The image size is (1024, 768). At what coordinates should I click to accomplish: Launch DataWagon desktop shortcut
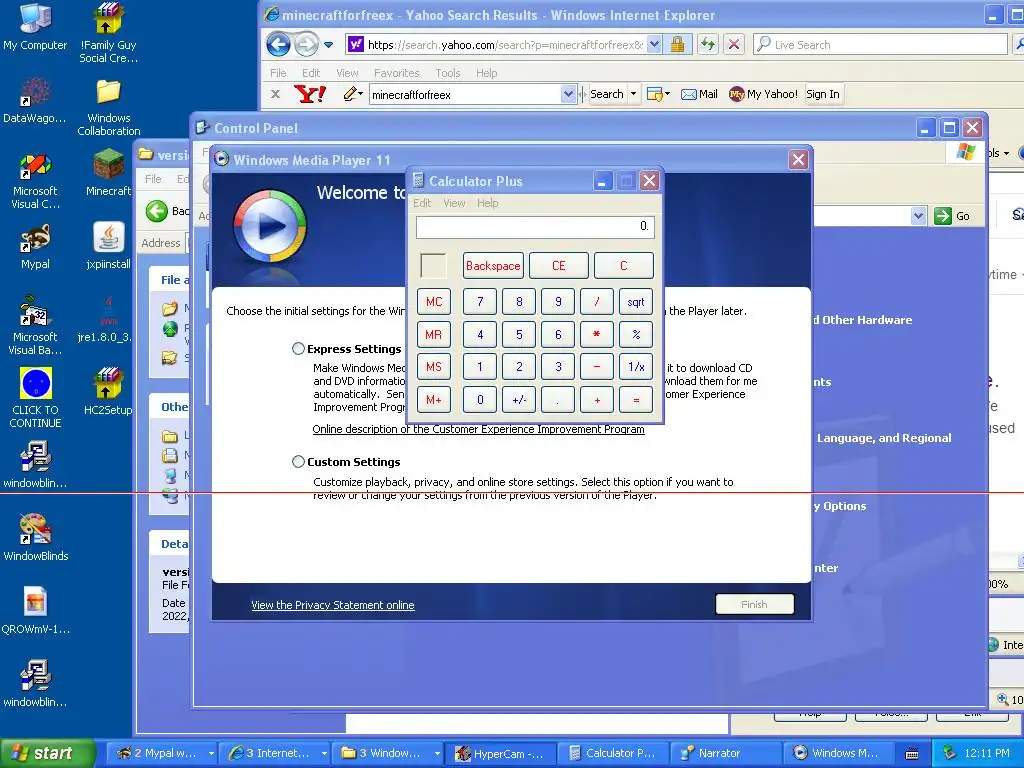[x=35, y=99]
